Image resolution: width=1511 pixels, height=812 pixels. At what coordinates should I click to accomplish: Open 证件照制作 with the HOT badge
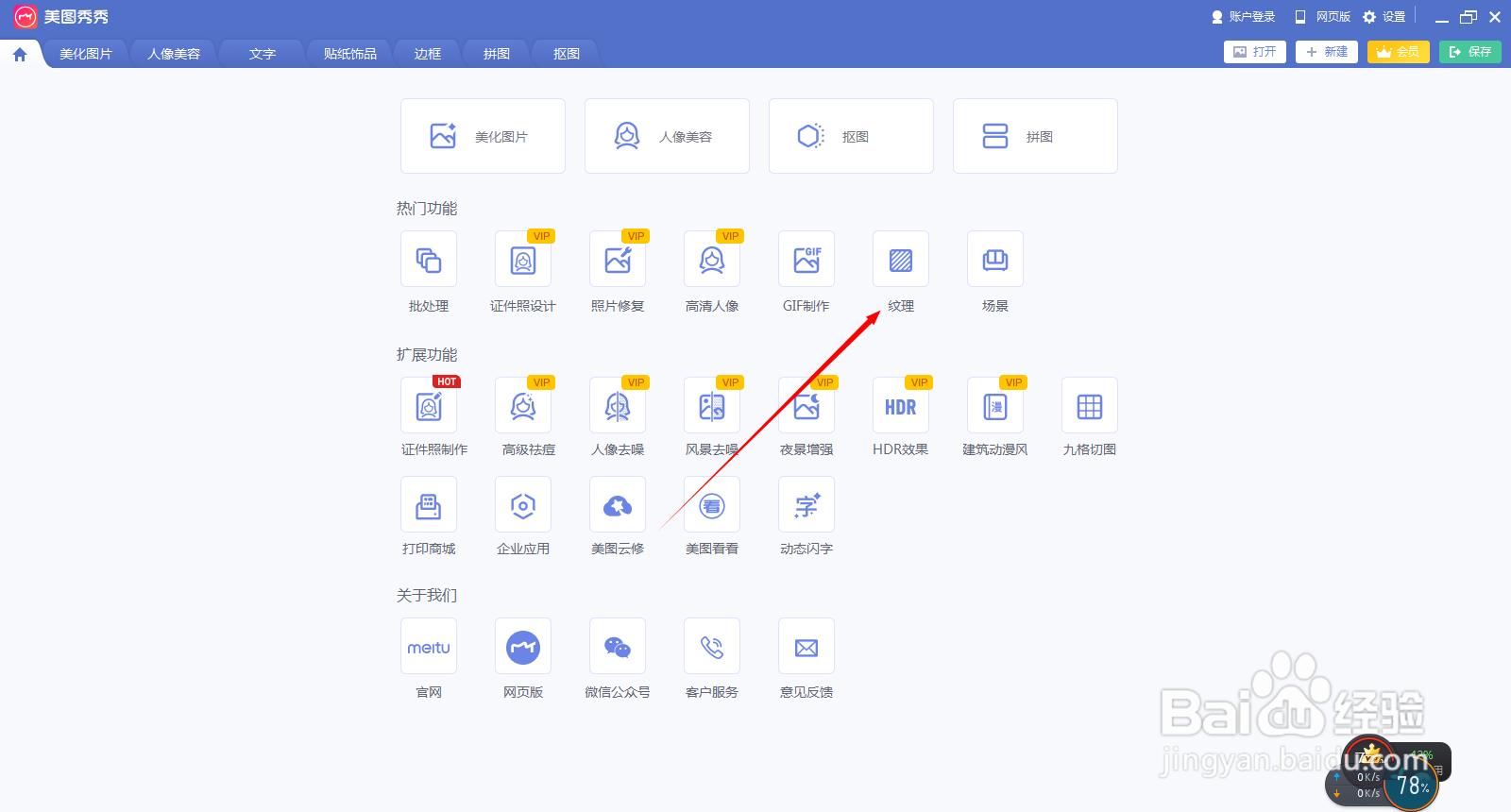click(x=429, y=406)
